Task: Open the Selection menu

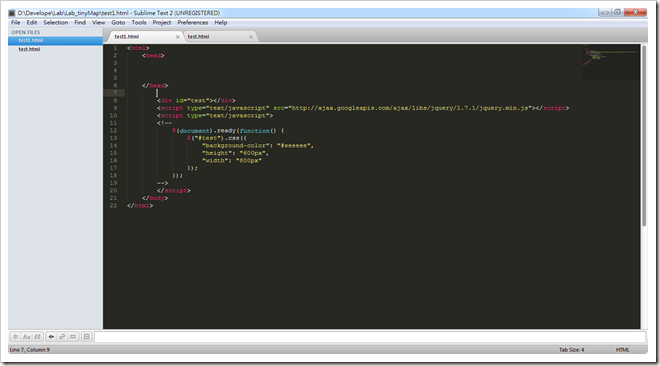Action: click(x=56, y=23)
